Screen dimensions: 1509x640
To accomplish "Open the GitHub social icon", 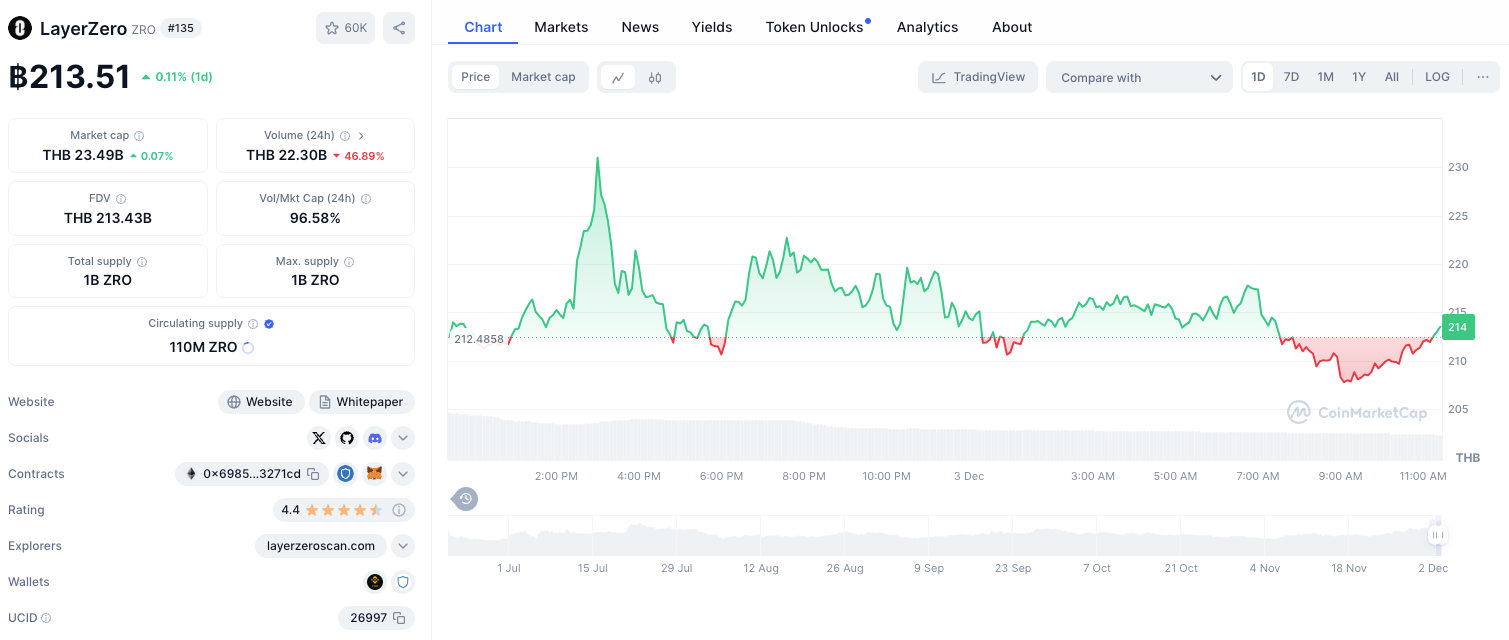I will click(x=347, y=438).
